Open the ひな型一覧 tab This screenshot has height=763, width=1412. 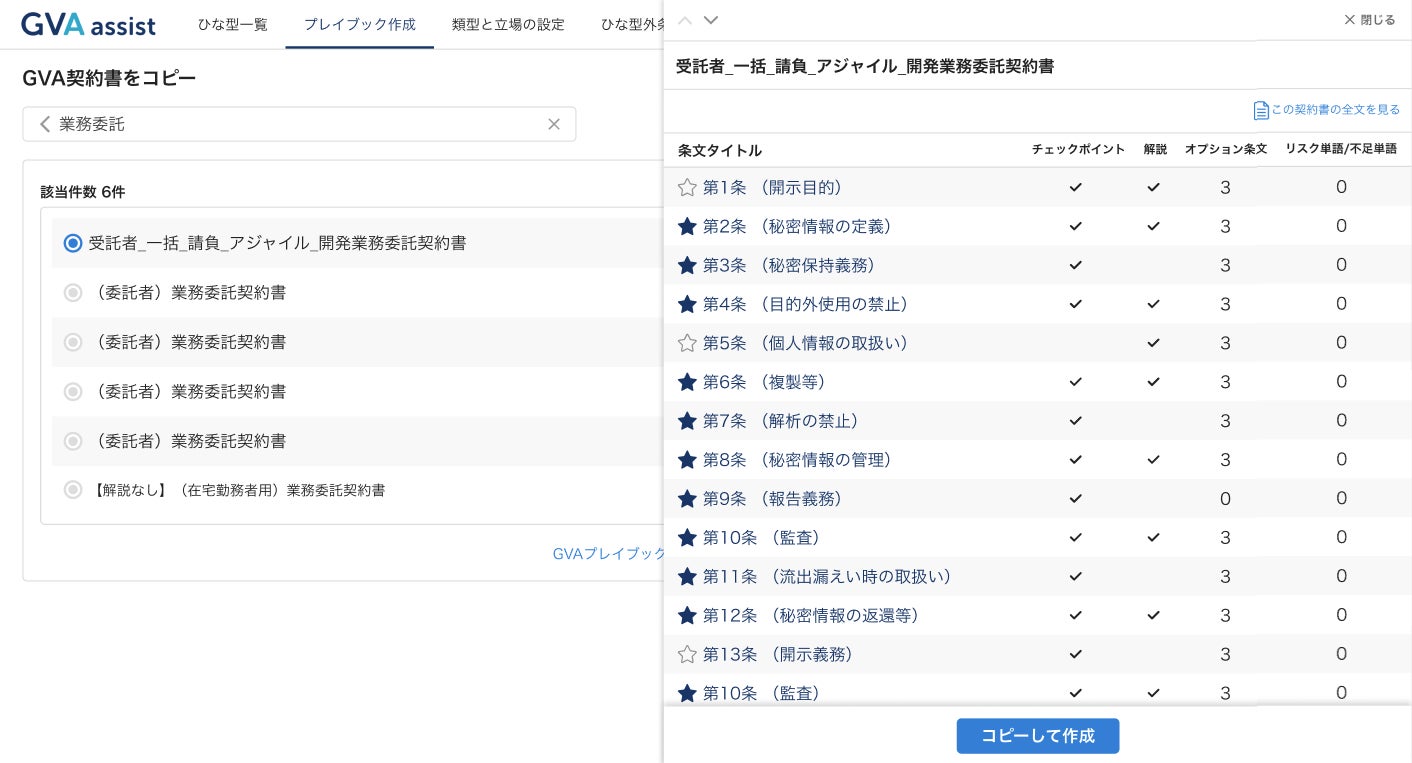coord(232,24)
